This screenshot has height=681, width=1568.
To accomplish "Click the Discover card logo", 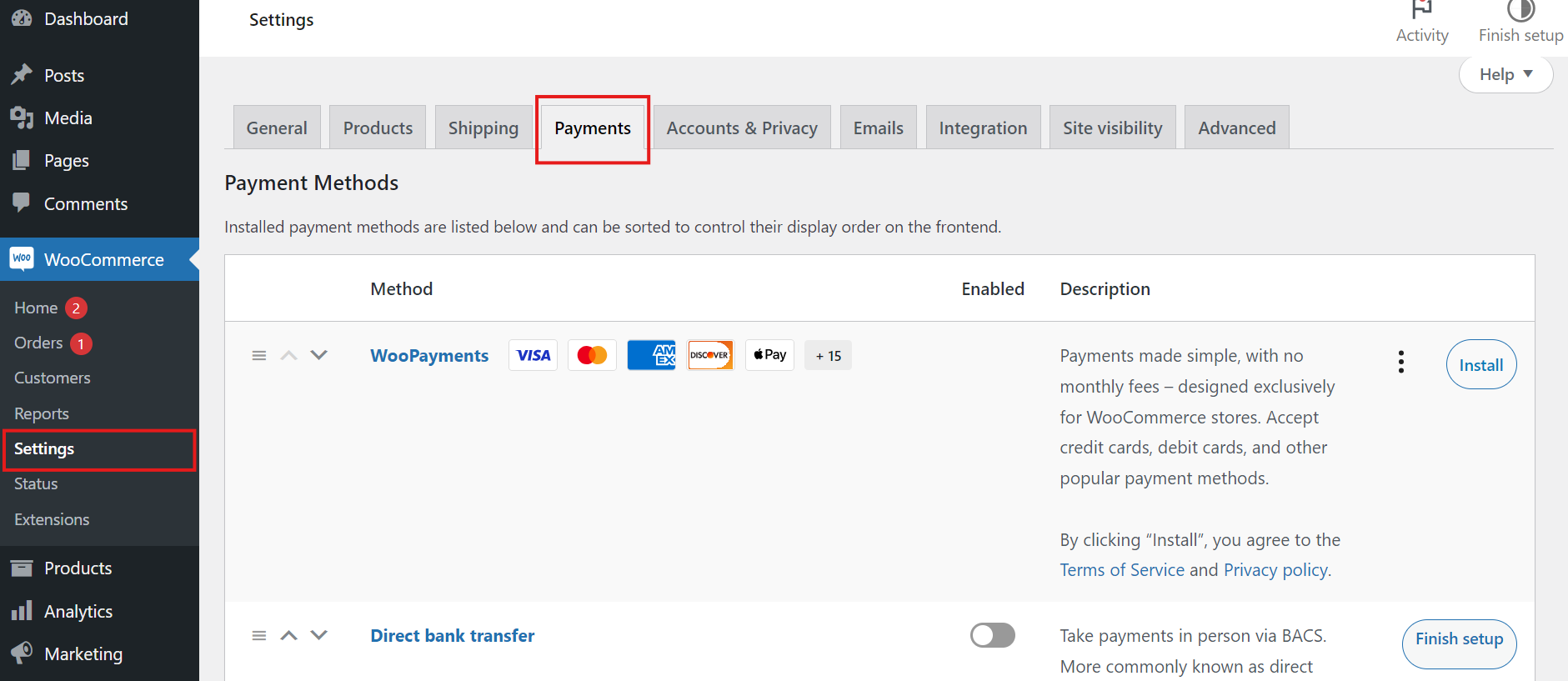I will (710, 355).
